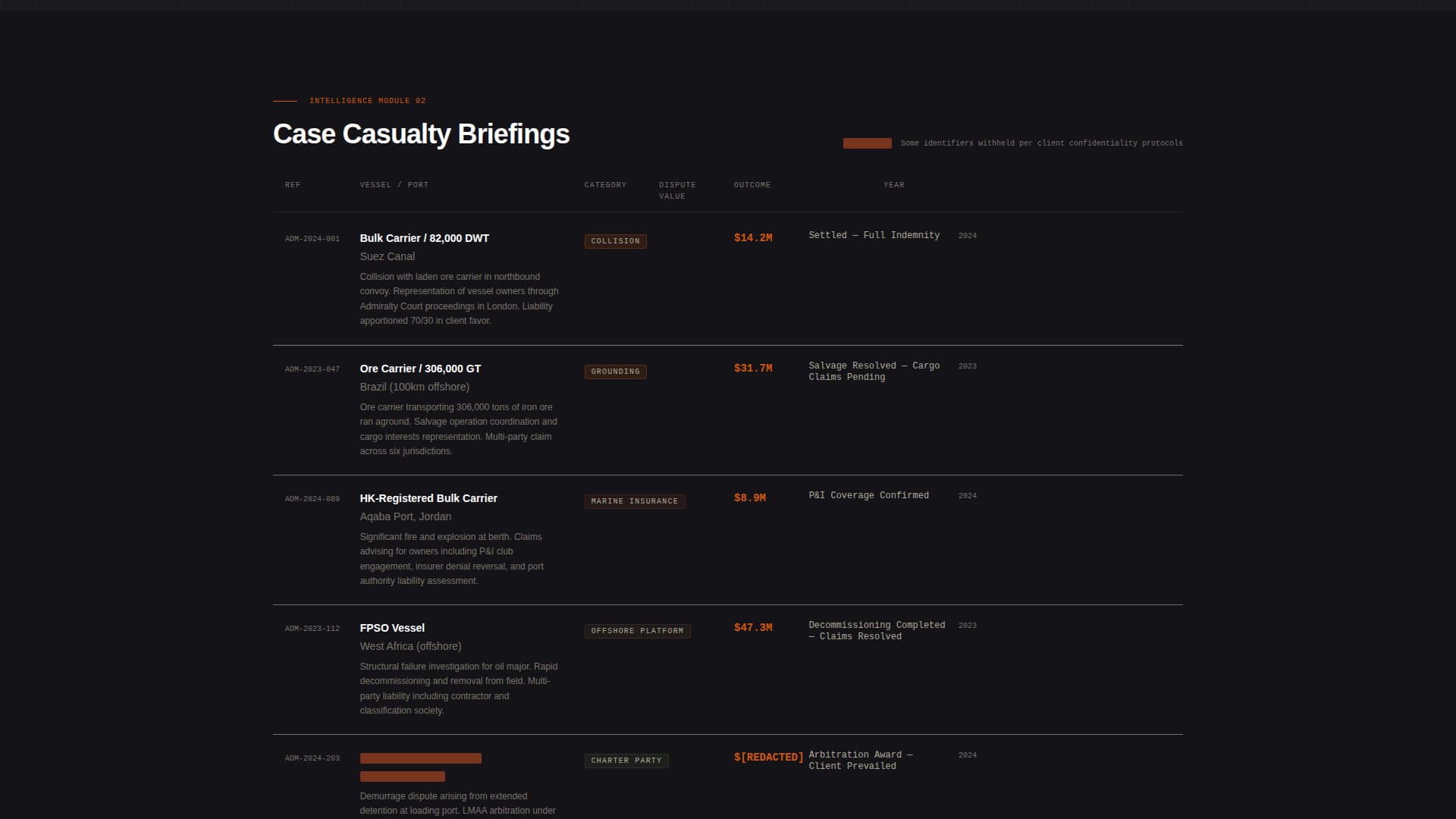The image size is (1456, 819).
Task: Sort the table by the REF column
Action: [293, 184]
